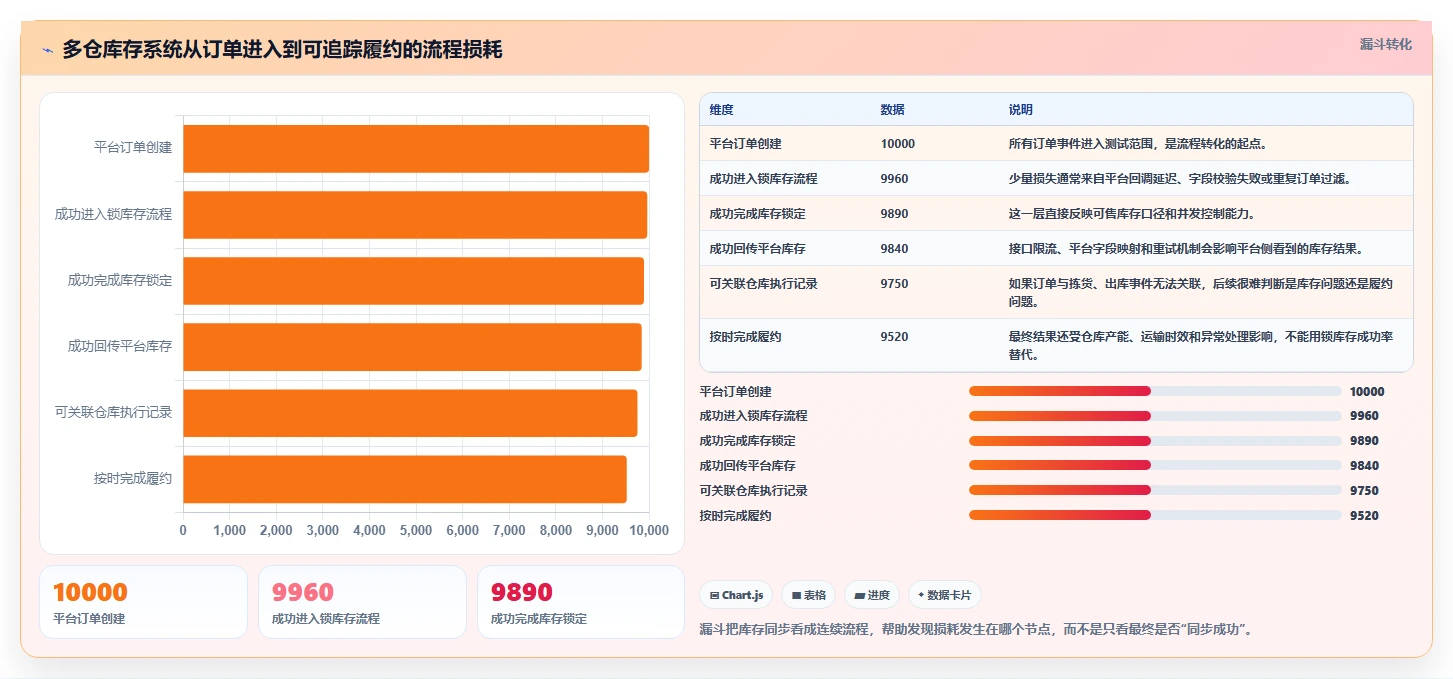Click the 表格 tag chip
The height and width of the screenshot is (679, 1453).
point(809,595)
